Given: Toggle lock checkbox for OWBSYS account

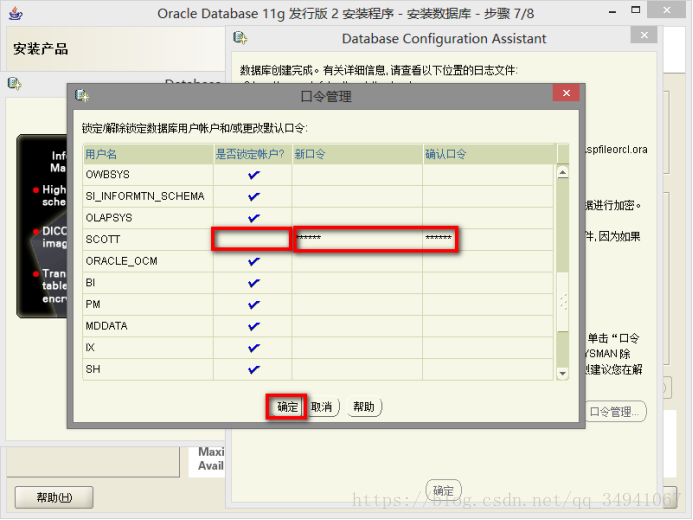Looking at the screenshot, I should (x=254, y=175).
